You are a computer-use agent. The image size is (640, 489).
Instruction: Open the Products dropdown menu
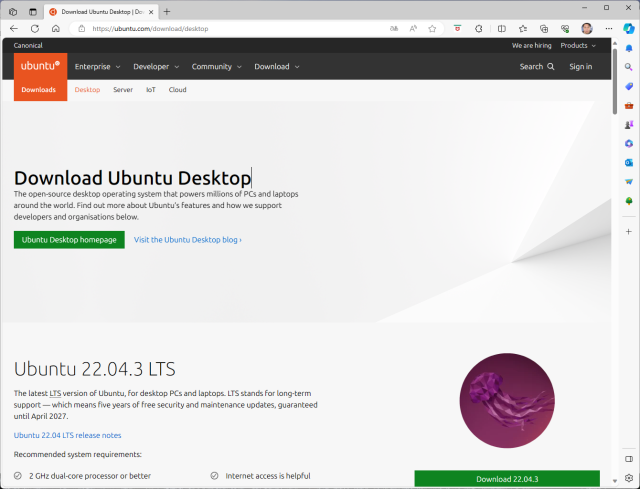click(x=577, y=45)
